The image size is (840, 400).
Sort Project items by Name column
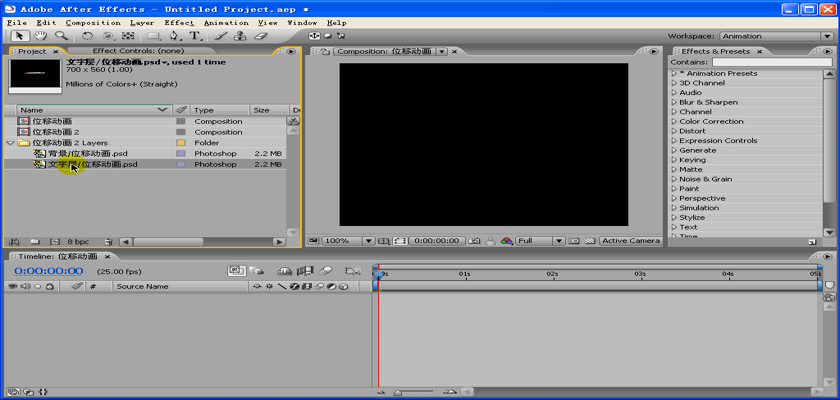tap(94, 110)
